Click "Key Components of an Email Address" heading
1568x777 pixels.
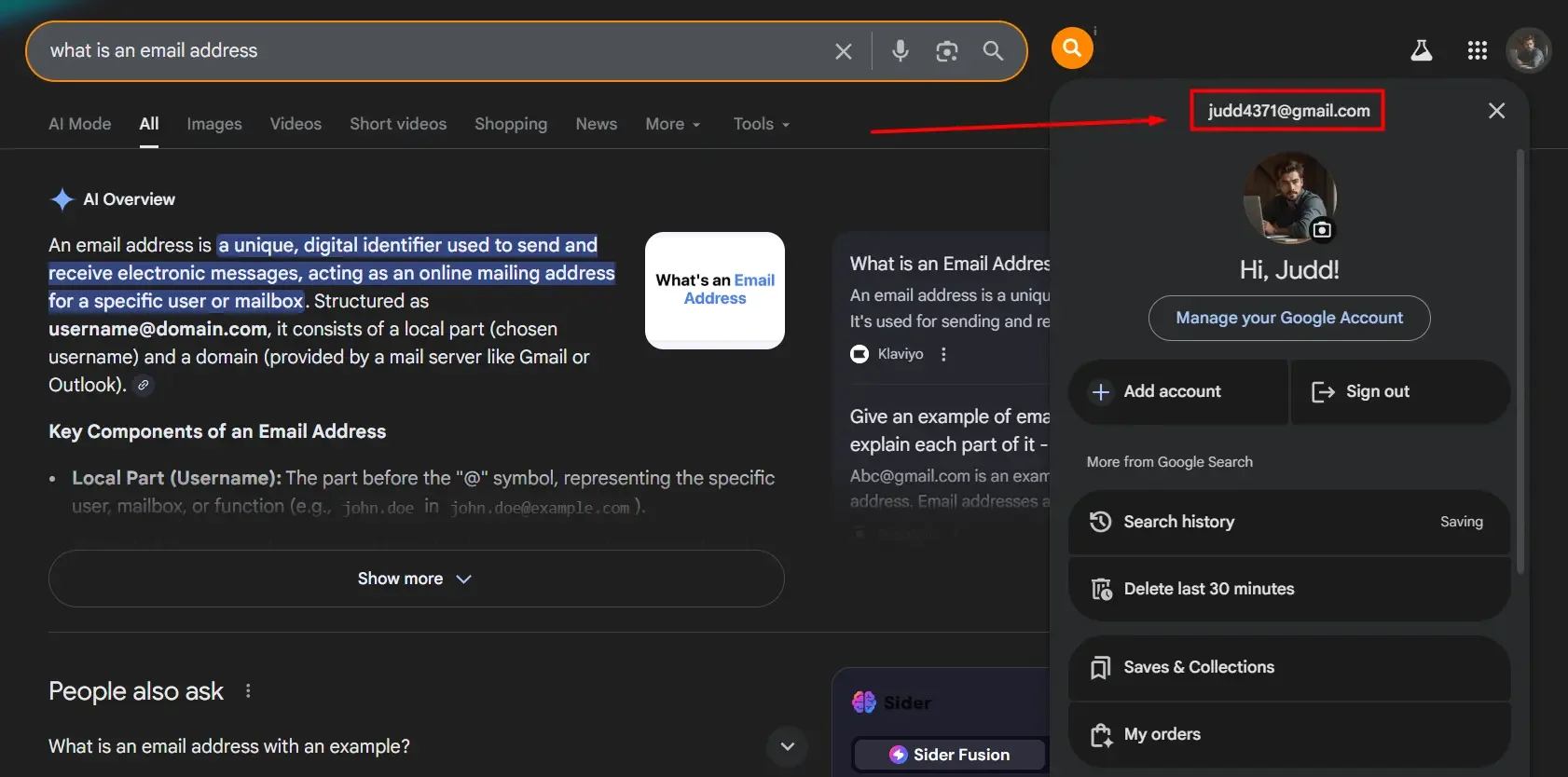click(217, 431)
